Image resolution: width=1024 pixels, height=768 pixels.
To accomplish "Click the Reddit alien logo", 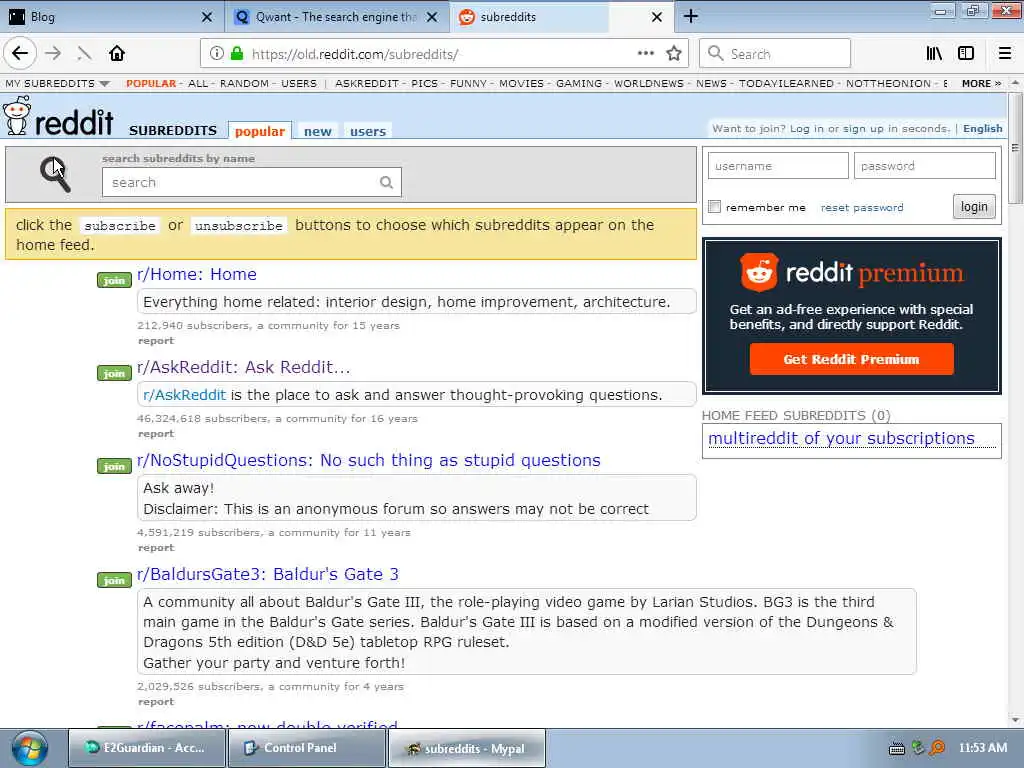I will [x=17, y=116].
